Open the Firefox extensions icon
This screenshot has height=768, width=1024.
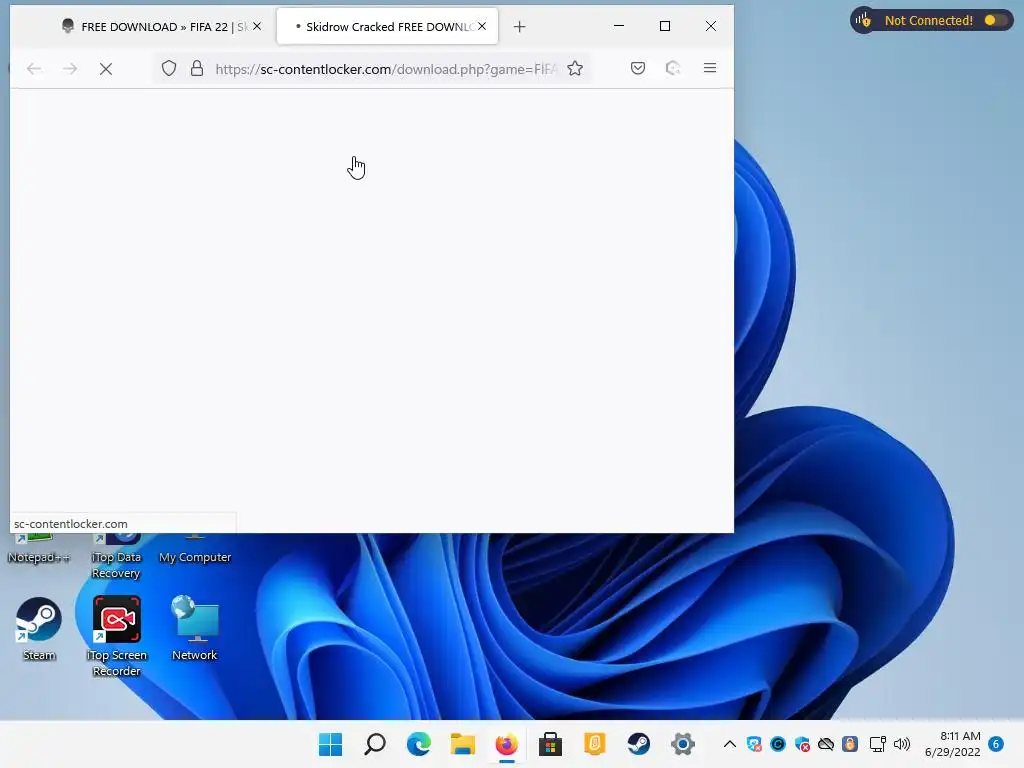673,68
